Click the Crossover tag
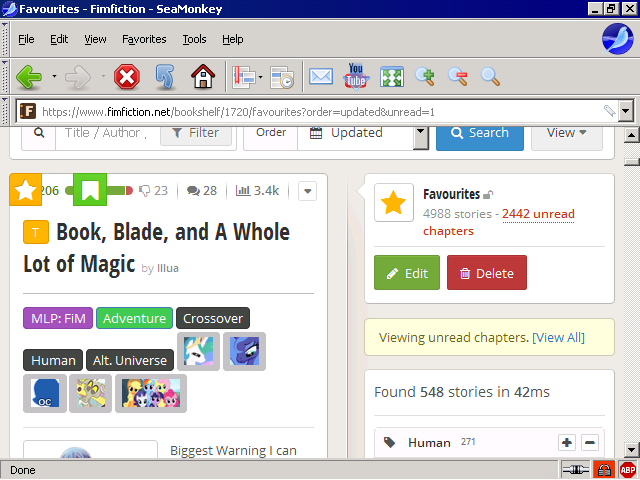This screenshot has width=640, height=480. coord(213,318)
